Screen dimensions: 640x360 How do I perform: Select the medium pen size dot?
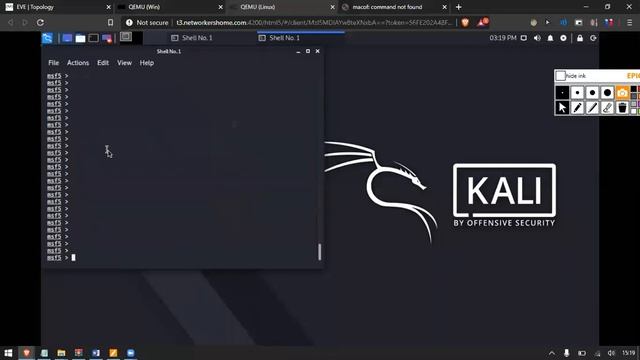pos(592,93)
